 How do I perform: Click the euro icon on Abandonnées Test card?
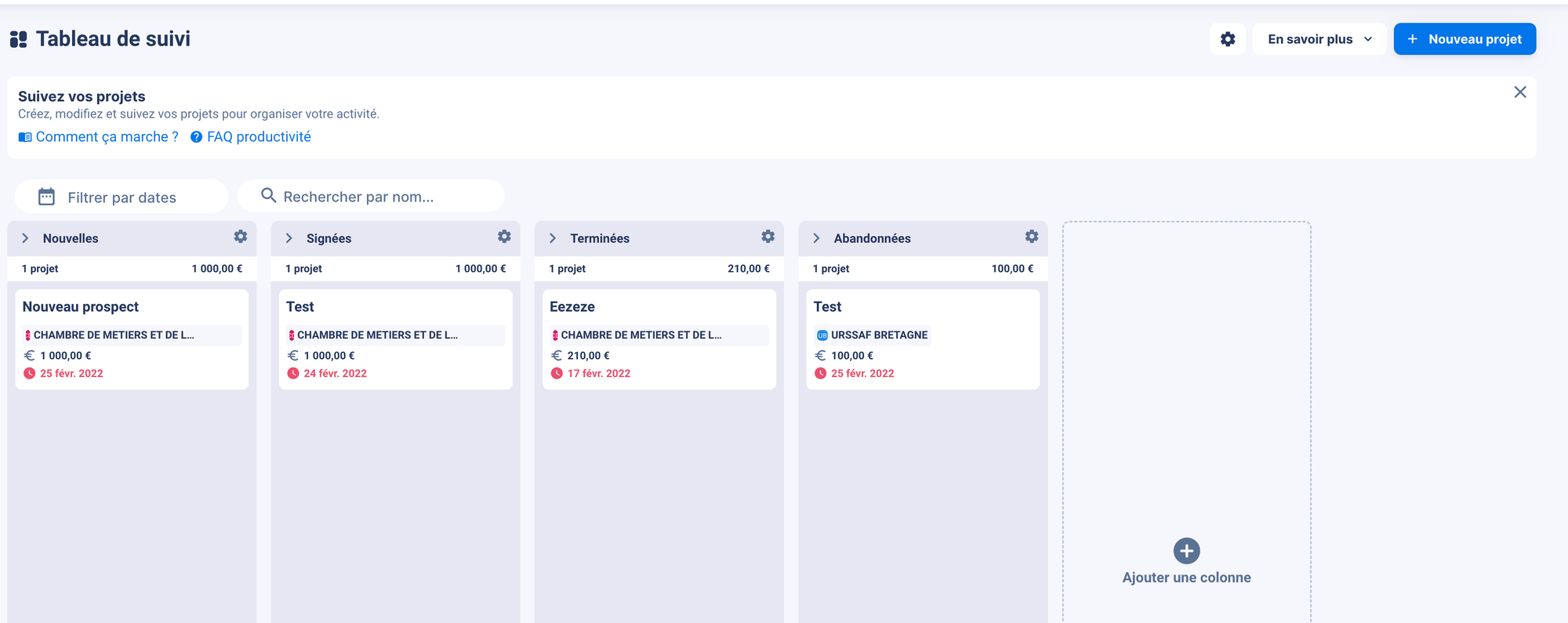pyautogui.click(x=820, y=356)
